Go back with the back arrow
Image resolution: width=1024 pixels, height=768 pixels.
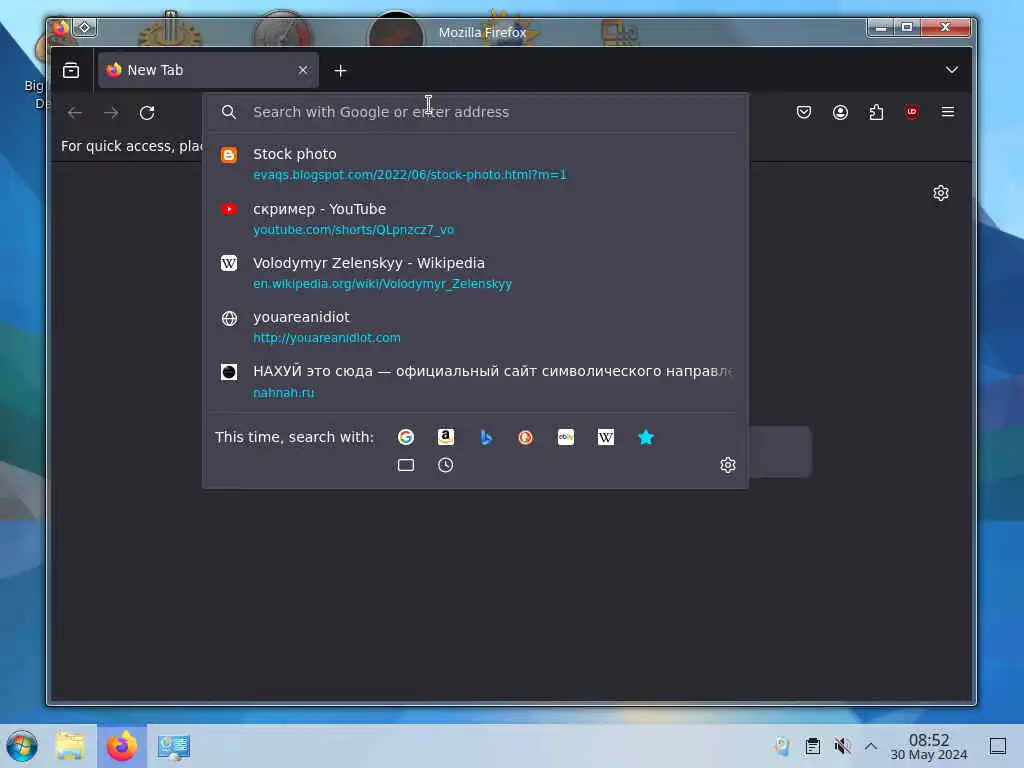click(74, 112)
